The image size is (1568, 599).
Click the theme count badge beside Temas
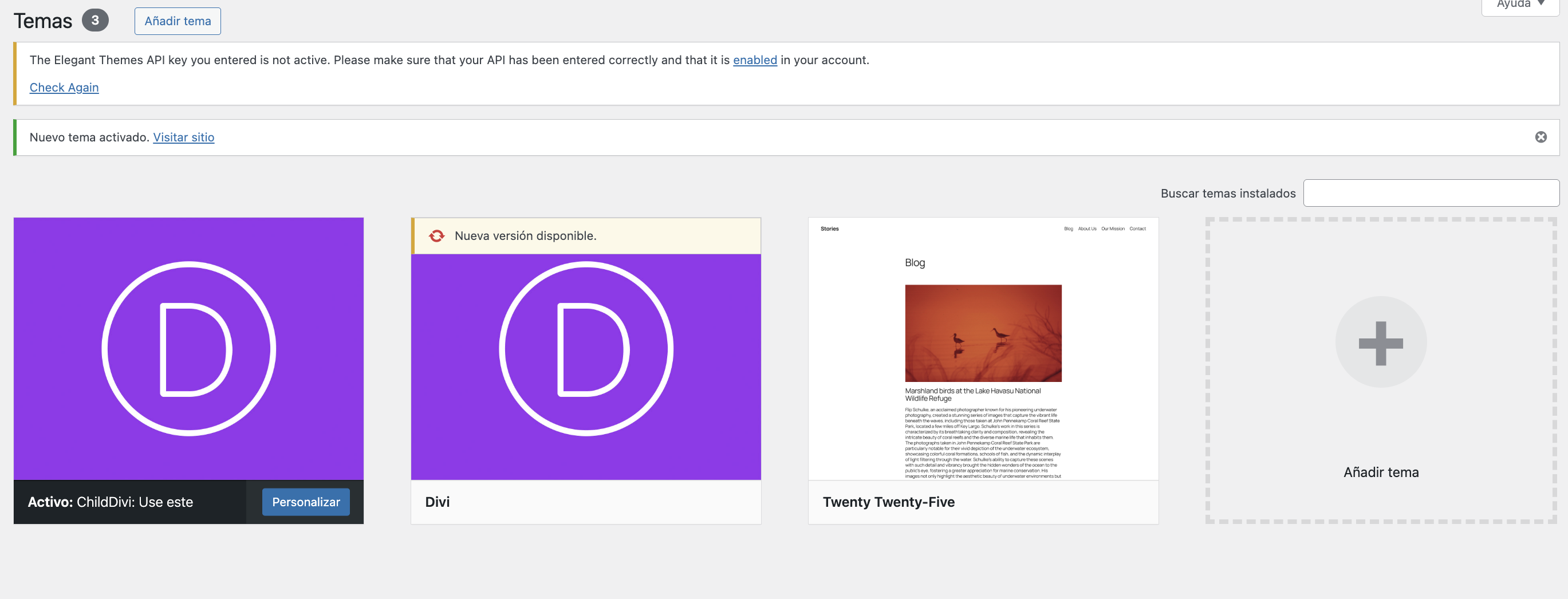pyautogui.click(x=95, y=20)
